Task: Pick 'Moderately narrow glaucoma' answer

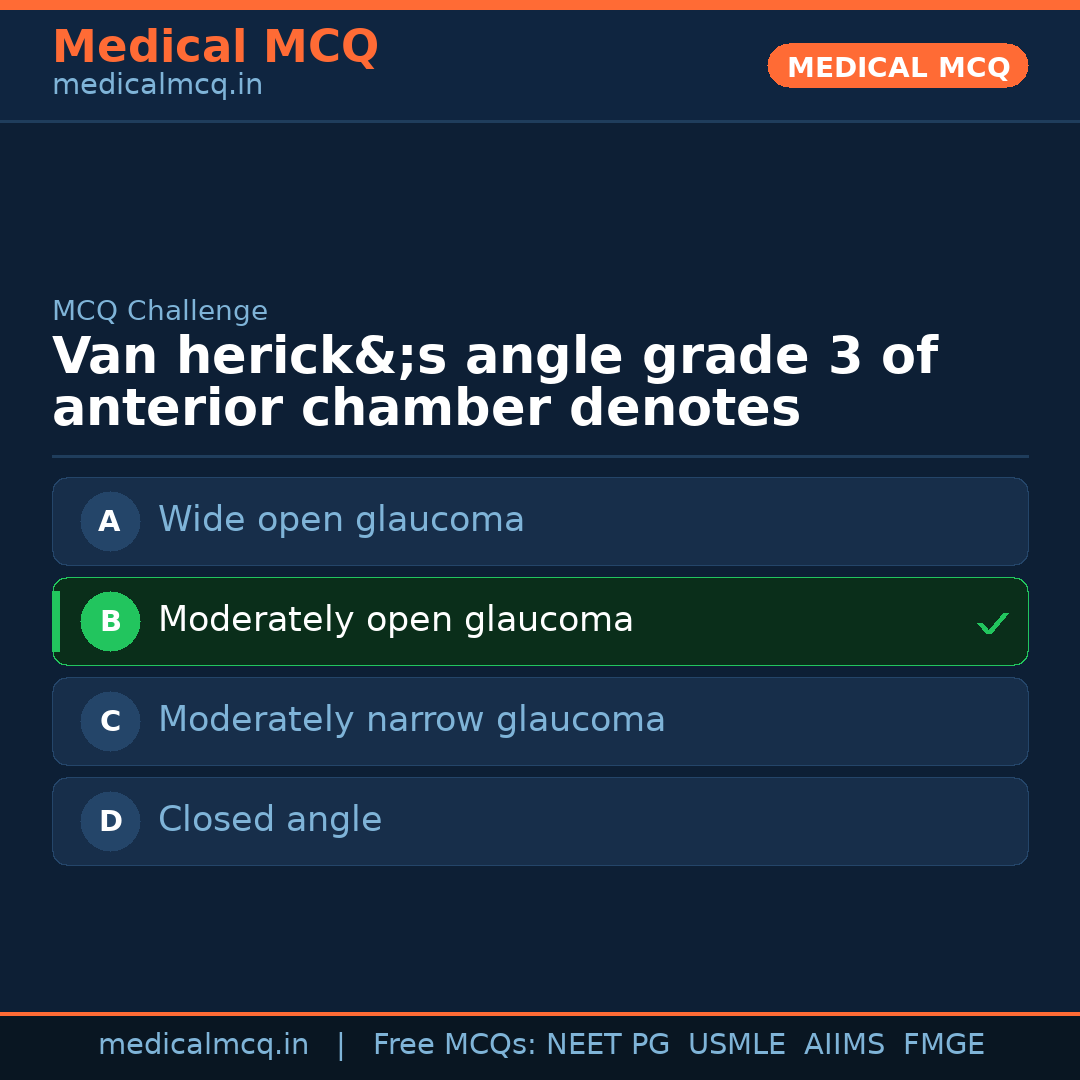Action: point(411,720)
